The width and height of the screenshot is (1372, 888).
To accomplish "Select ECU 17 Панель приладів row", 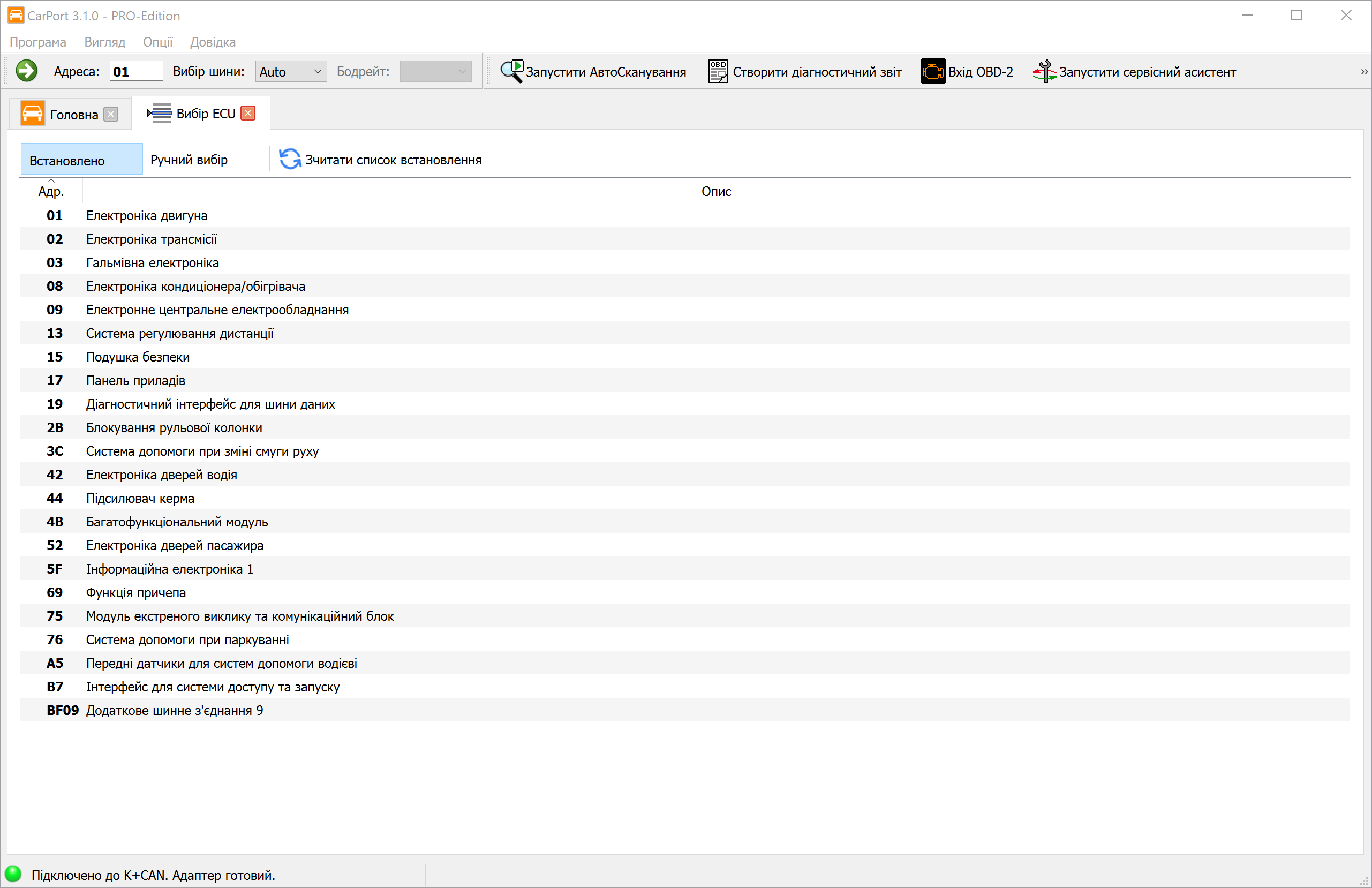I will [135, 381].
